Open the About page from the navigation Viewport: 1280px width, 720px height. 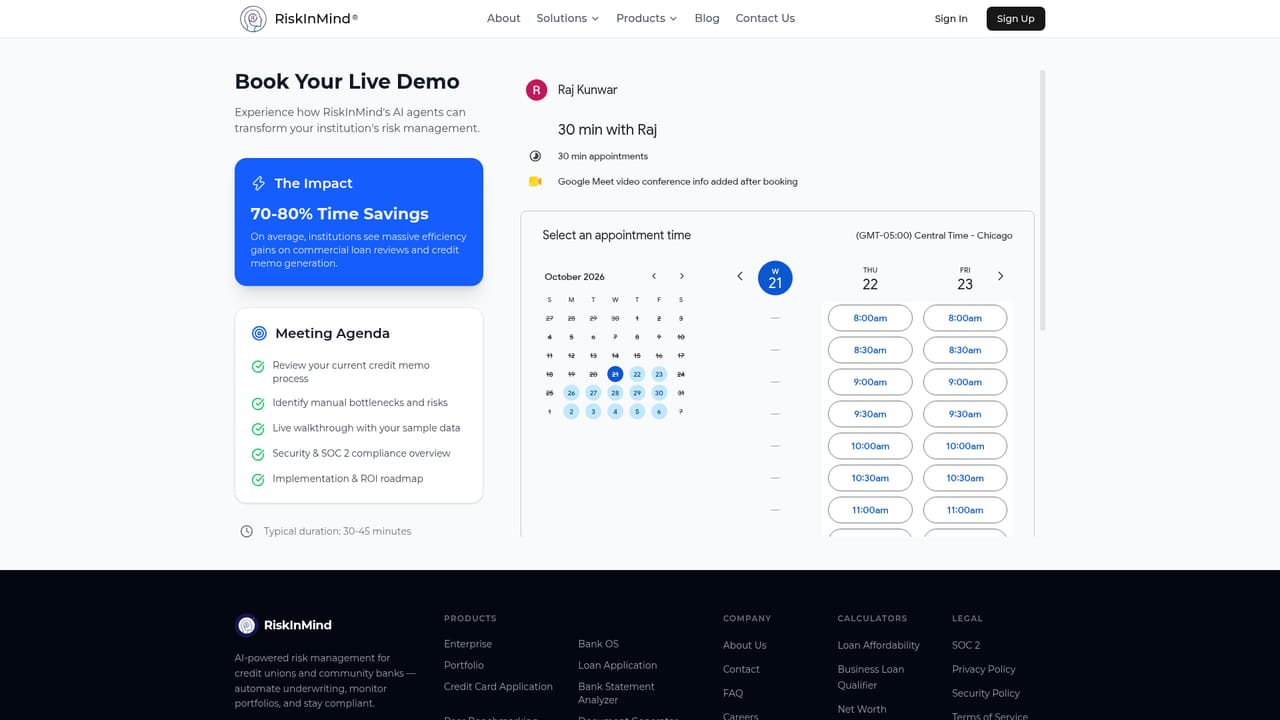coord(504,18)
